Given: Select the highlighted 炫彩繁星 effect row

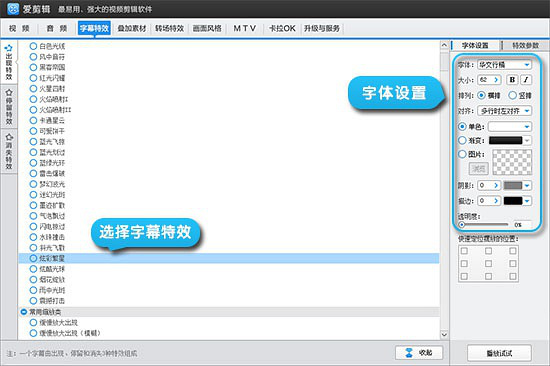Looking at the screenshot, I should click(x=229, y=258).
